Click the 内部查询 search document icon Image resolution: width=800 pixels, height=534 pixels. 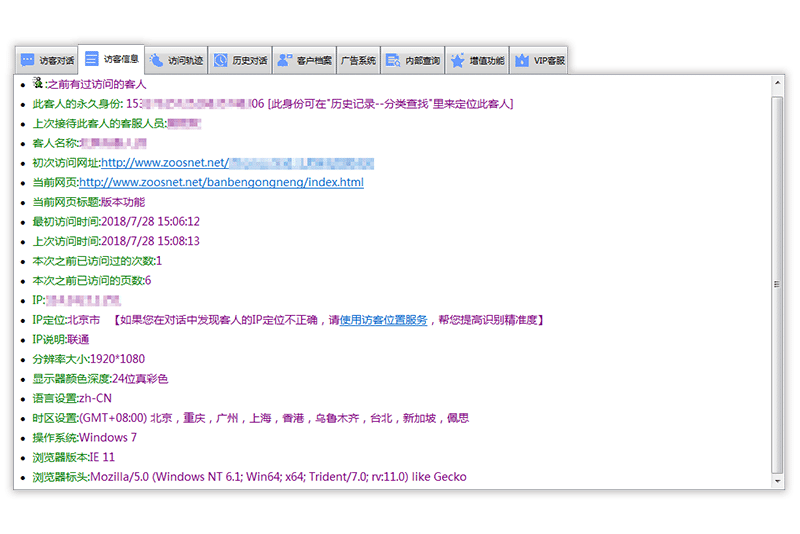tap(393, 61)
